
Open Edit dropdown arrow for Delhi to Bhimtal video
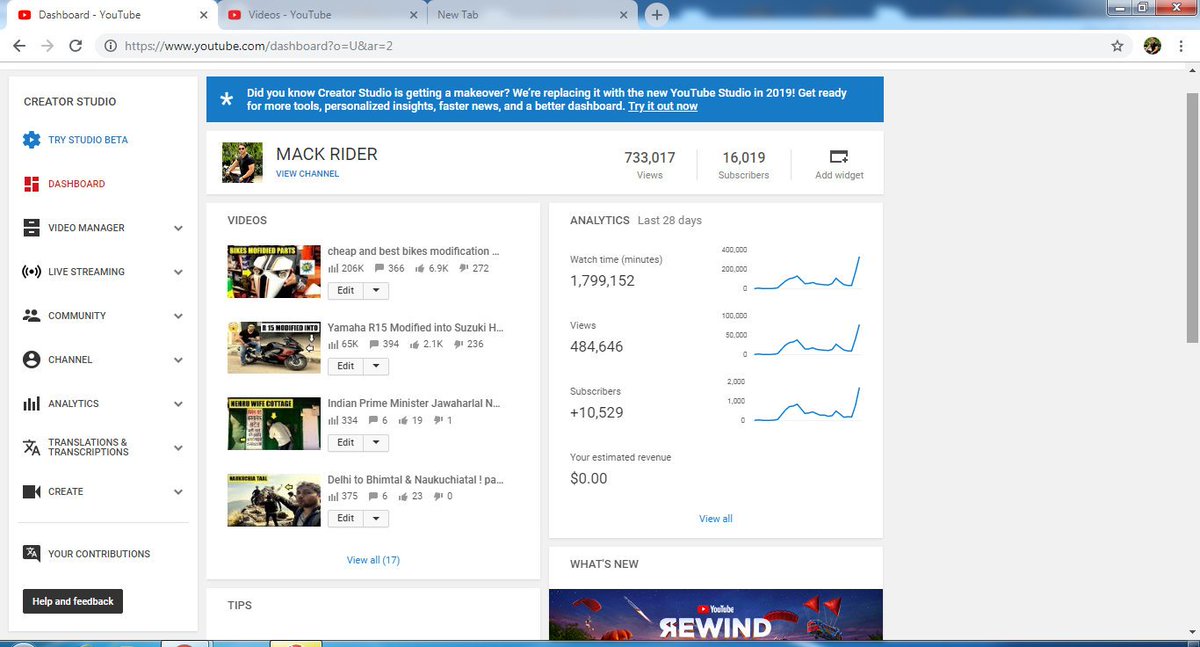pyautogui.click(x=376, y=518)
